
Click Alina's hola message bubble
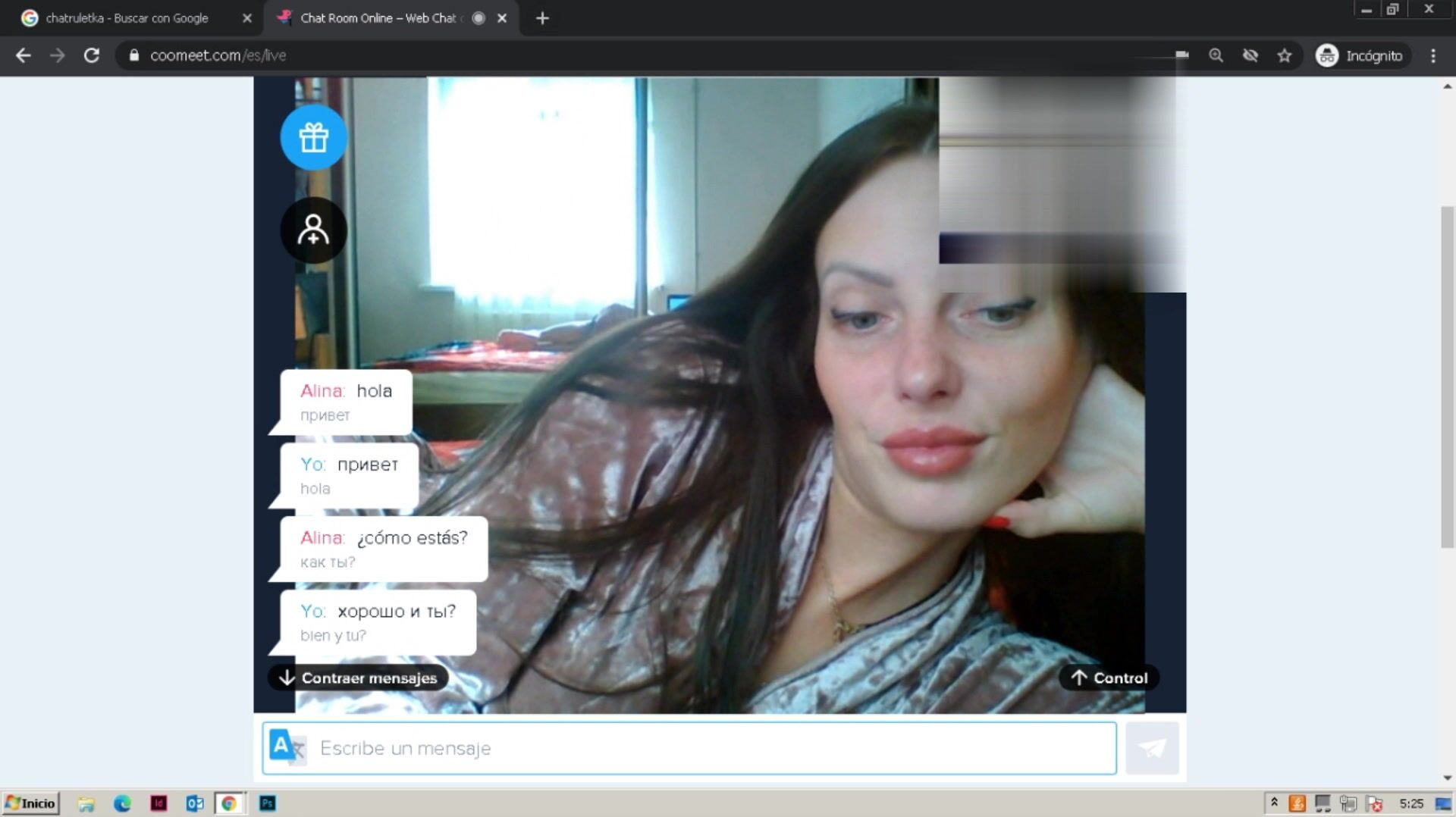tap(346, 402)
